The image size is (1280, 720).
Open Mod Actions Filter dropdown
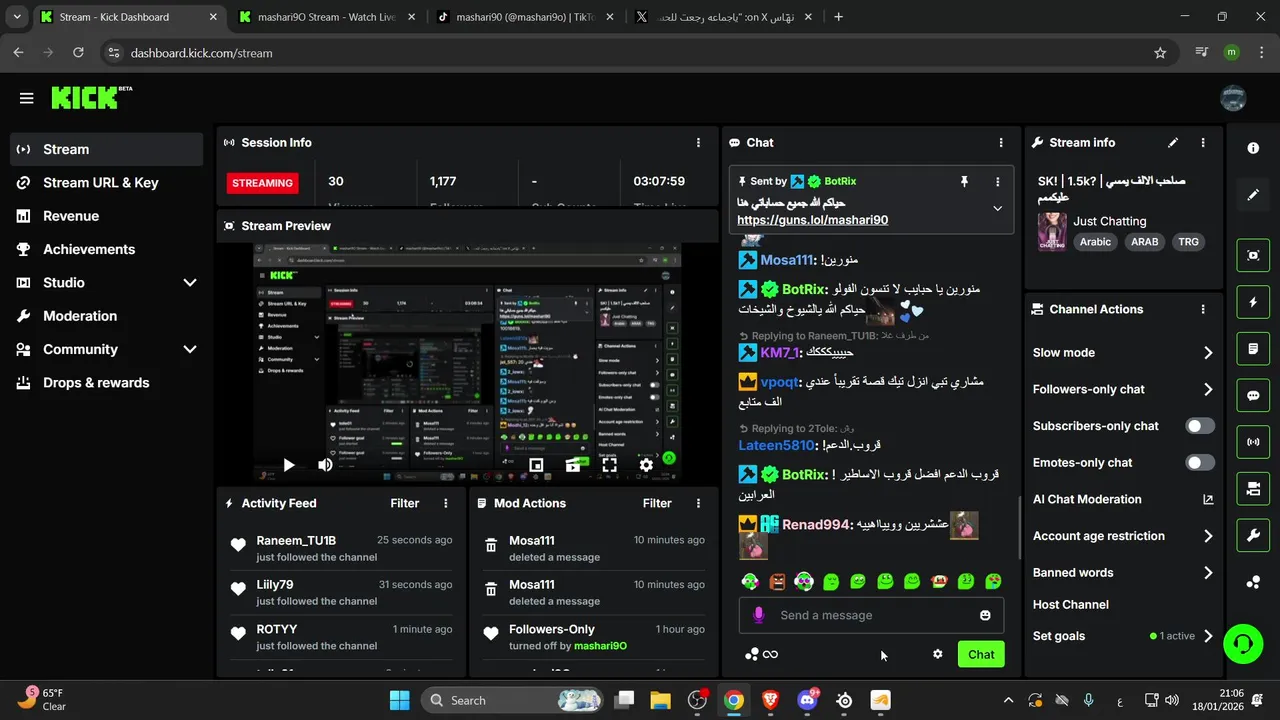[x=657, y=503]
